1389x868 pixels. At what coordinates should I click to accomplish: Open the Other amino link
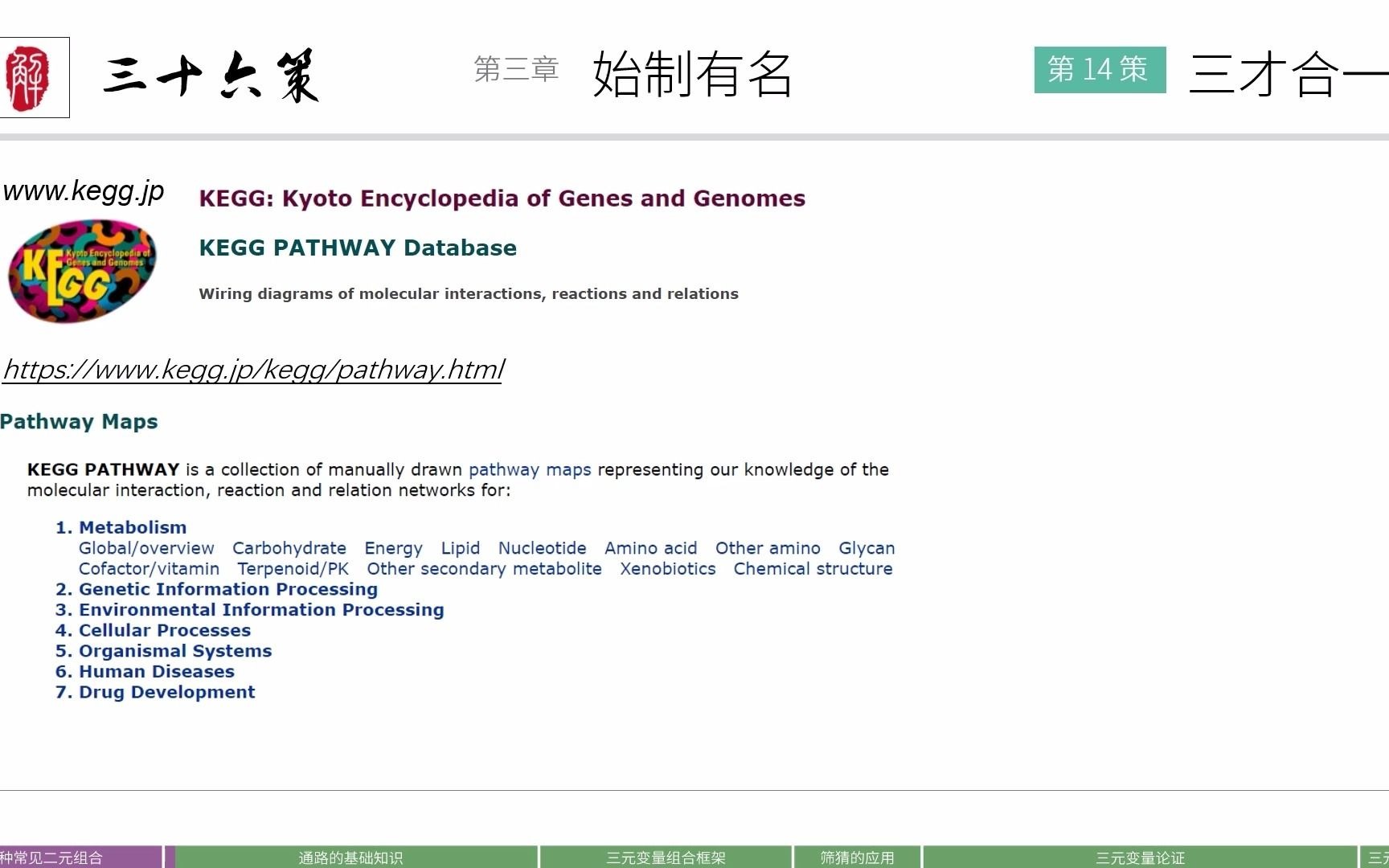click(x=768, y=548)
